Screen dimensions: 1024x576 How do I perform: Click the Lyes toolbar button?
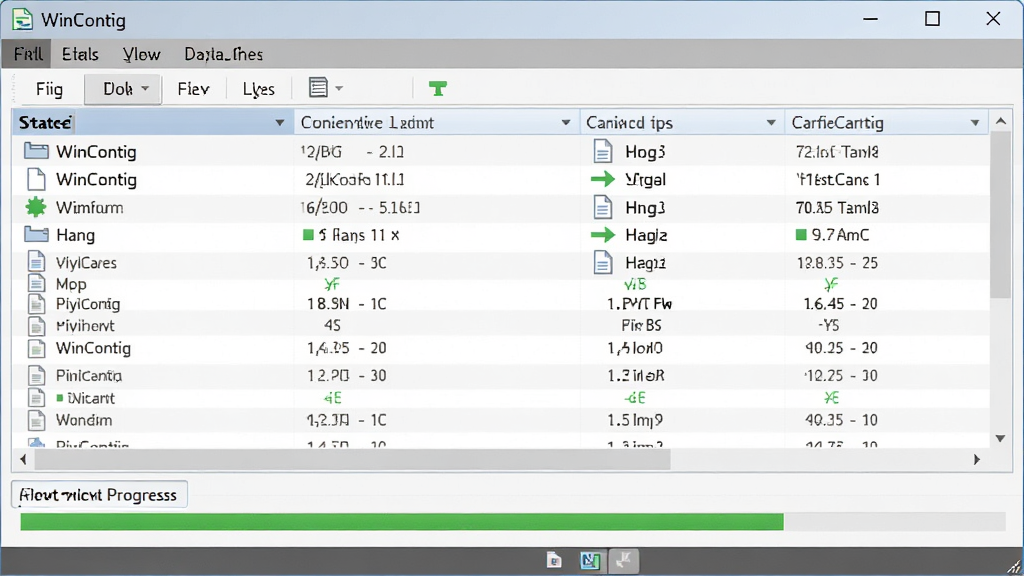[259, 89]
